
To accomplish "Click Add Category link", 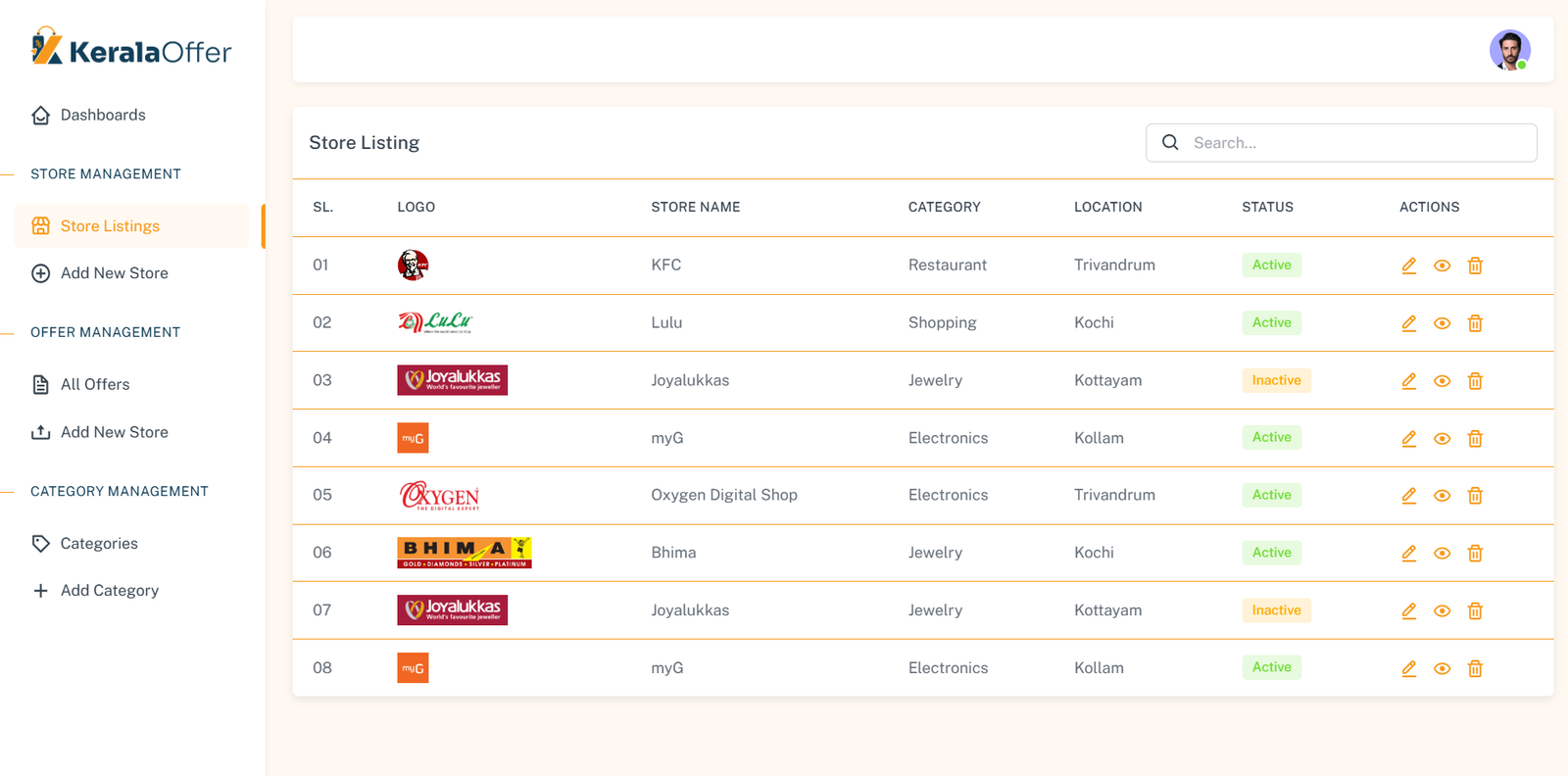I will point(109,591).
